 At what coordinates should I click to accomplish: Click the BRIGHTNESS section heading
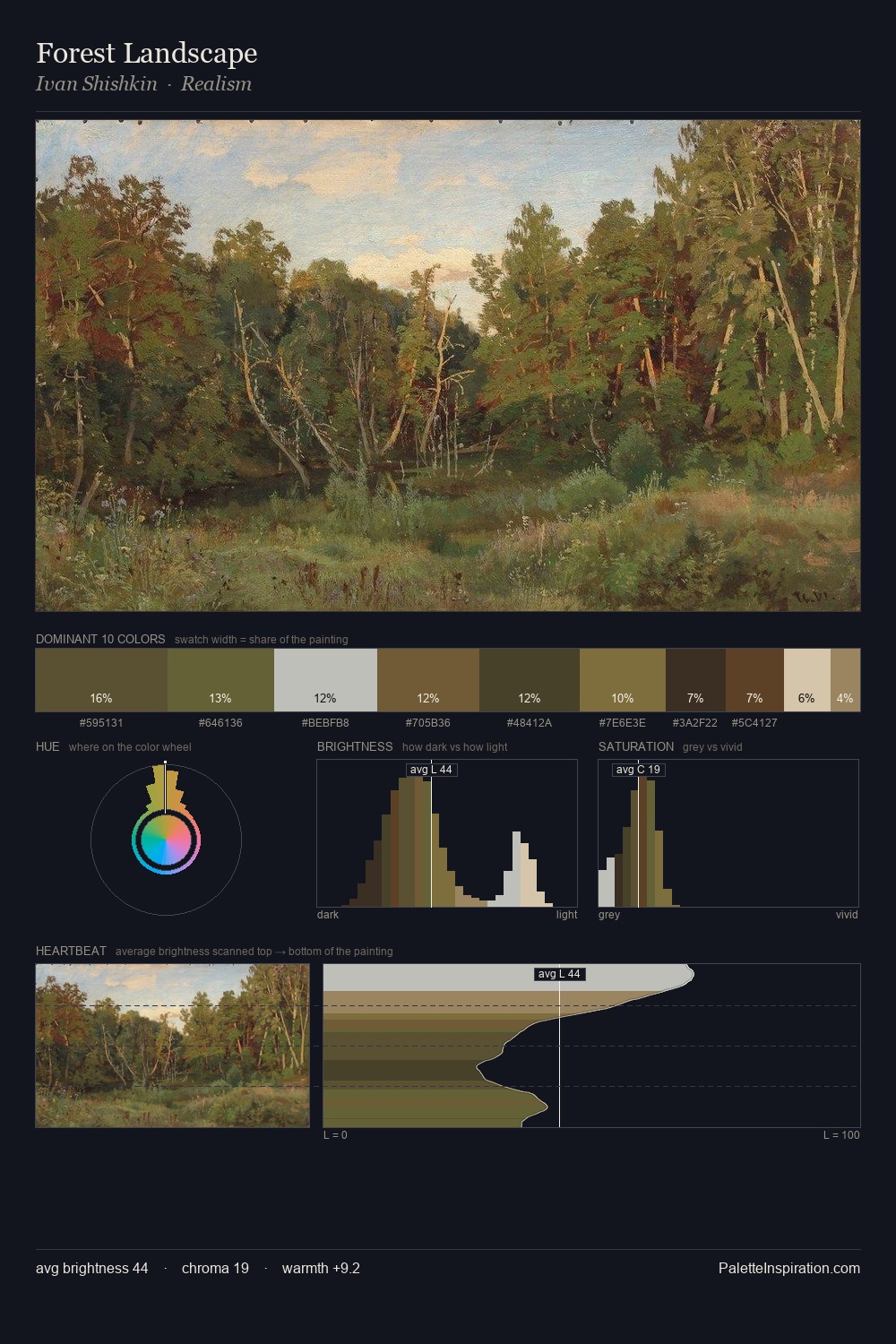coord(355,746)
